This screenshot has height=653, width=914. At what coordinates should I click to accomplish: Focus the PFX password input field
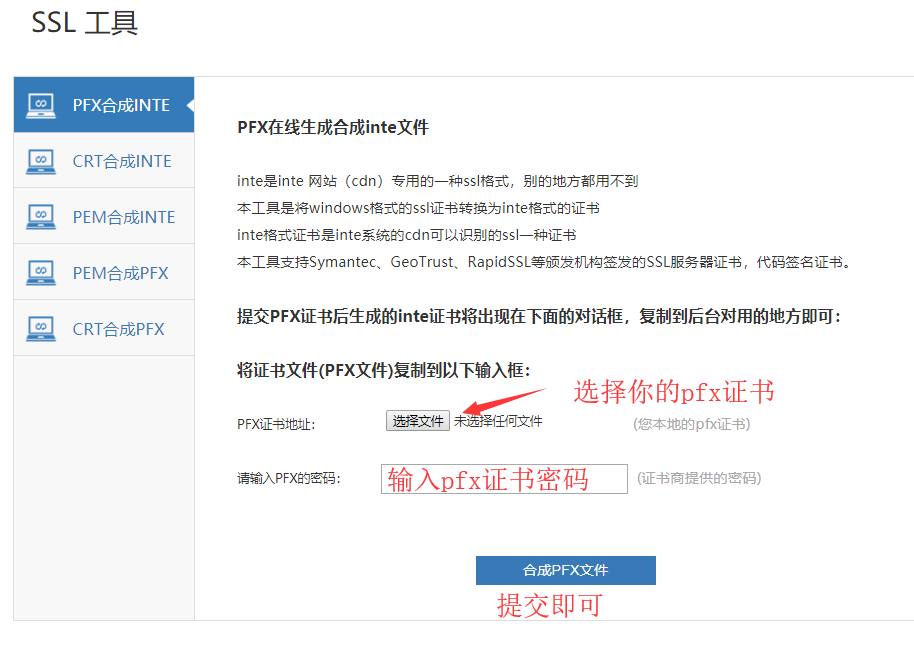click(503, 479)
